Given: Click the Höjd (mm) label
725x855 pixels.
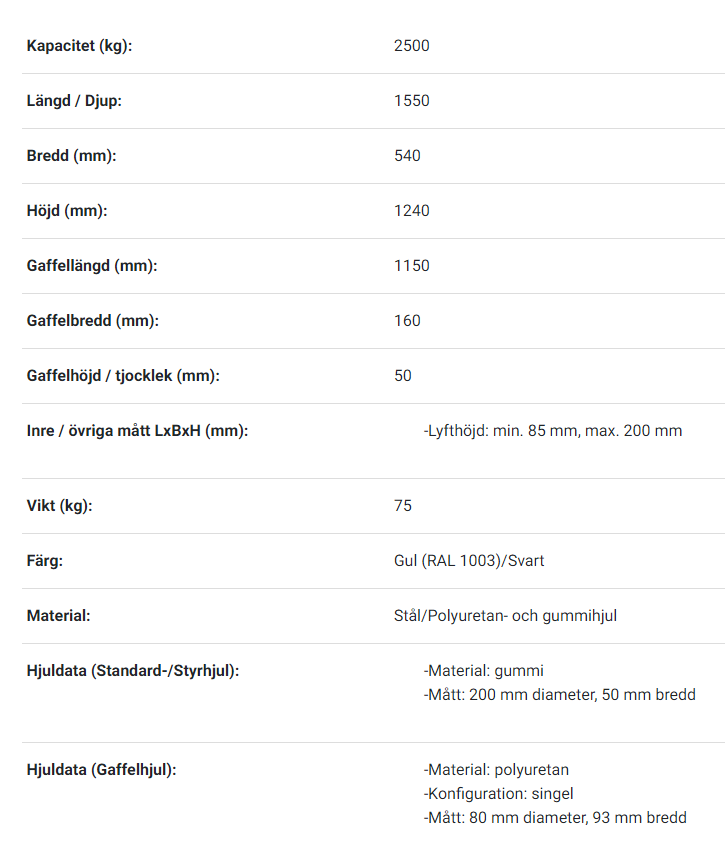Looking at the screenshot, I should [67, 211].
